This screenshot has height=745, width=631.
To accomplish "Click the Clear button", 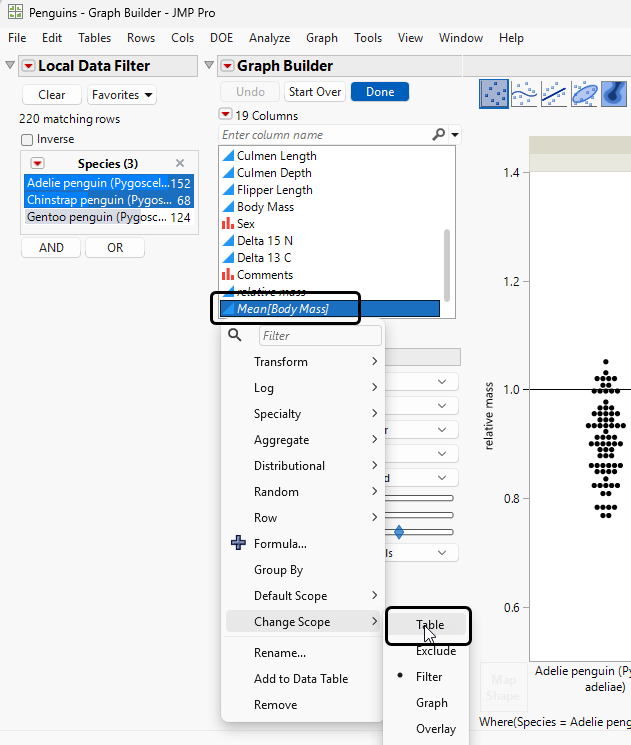I will [52, 95].
